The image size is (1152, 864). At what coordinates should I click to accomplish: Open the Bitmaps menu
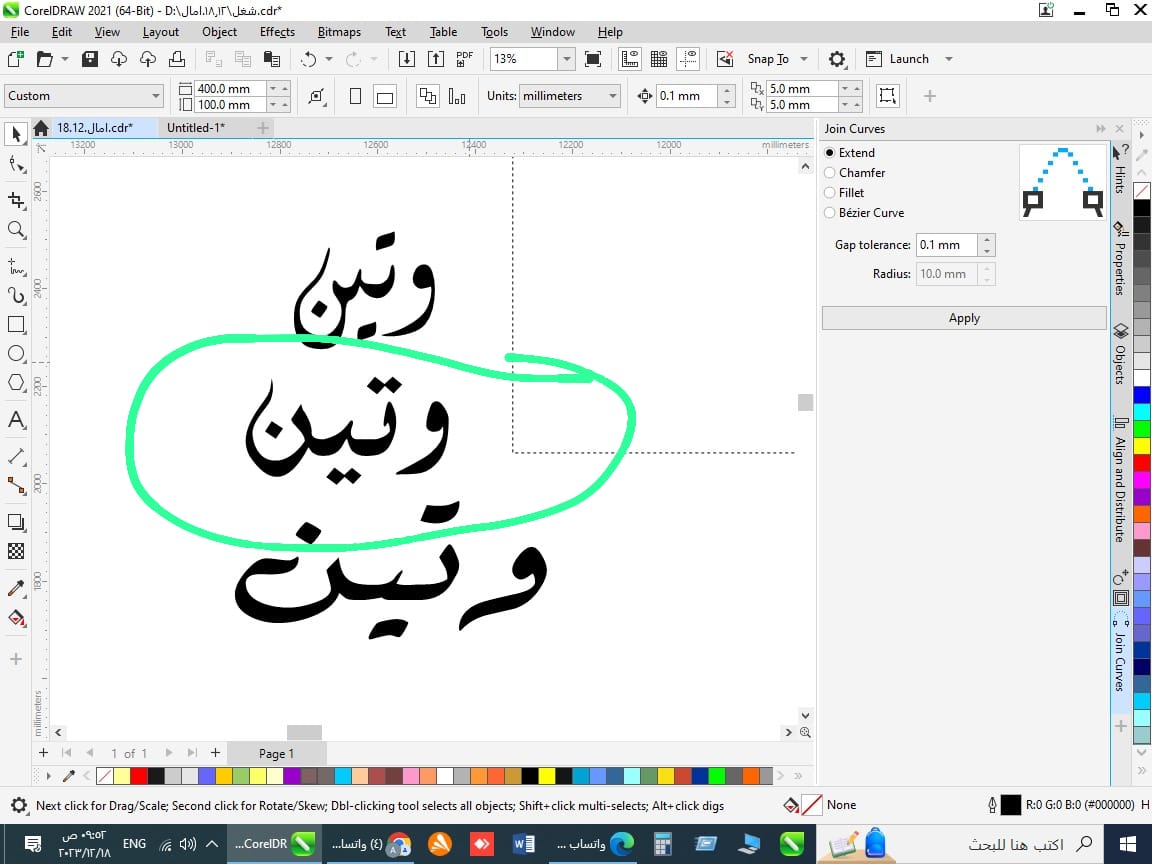tap(338, 32)
